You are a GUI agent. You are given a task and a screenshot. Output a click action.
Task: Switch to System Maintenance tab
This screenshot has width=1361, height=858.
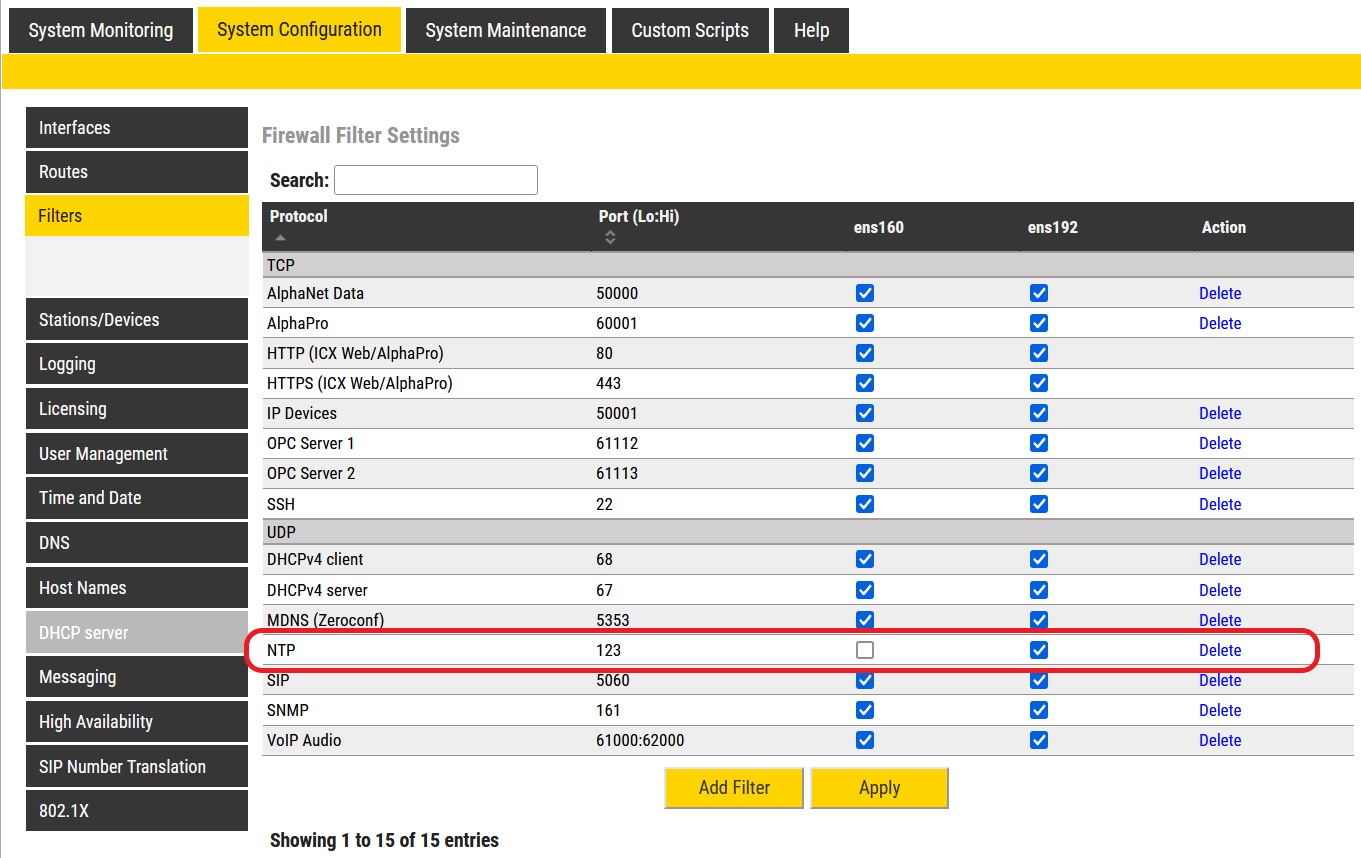(505, 30)
